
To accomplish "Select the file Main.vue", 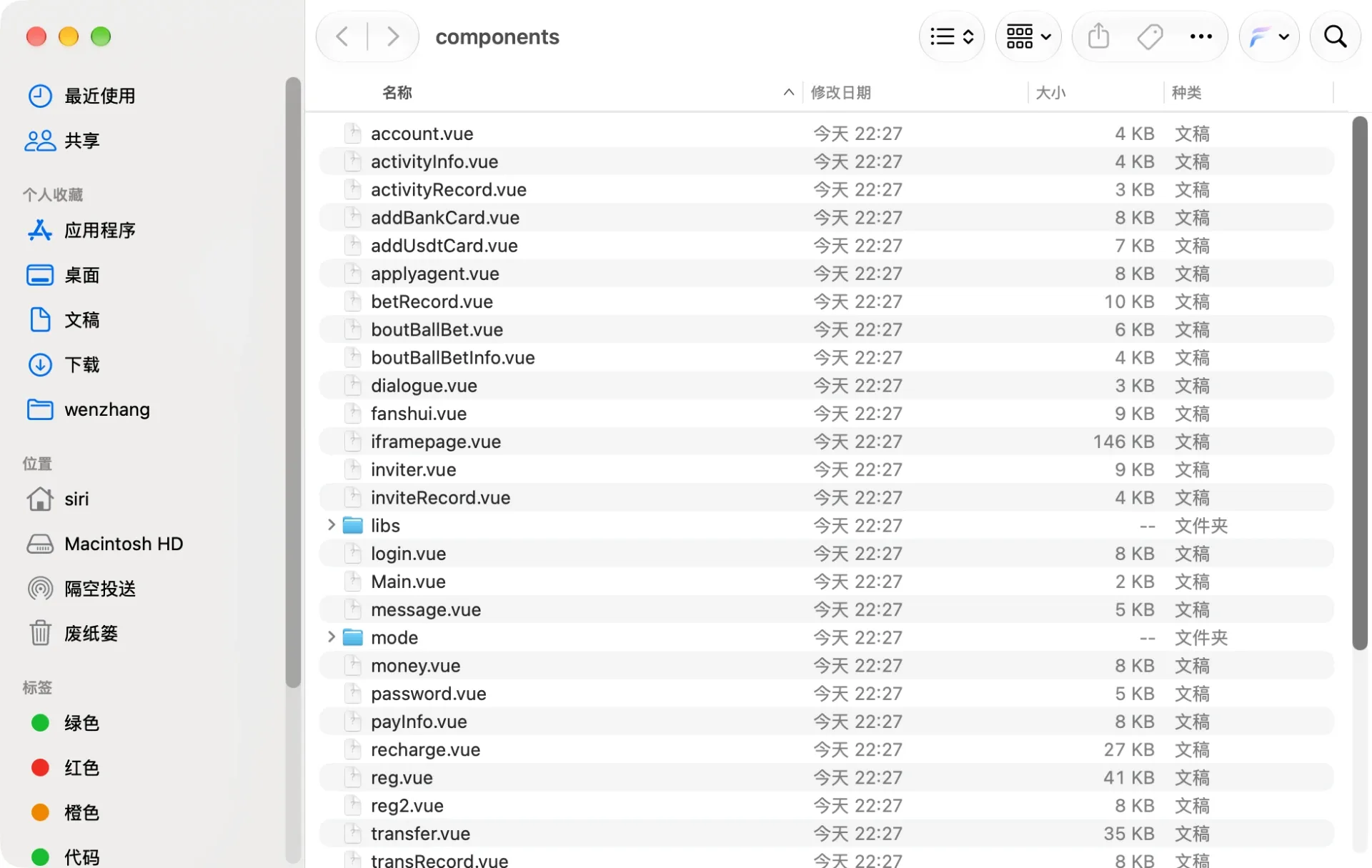I will (826, 582).
